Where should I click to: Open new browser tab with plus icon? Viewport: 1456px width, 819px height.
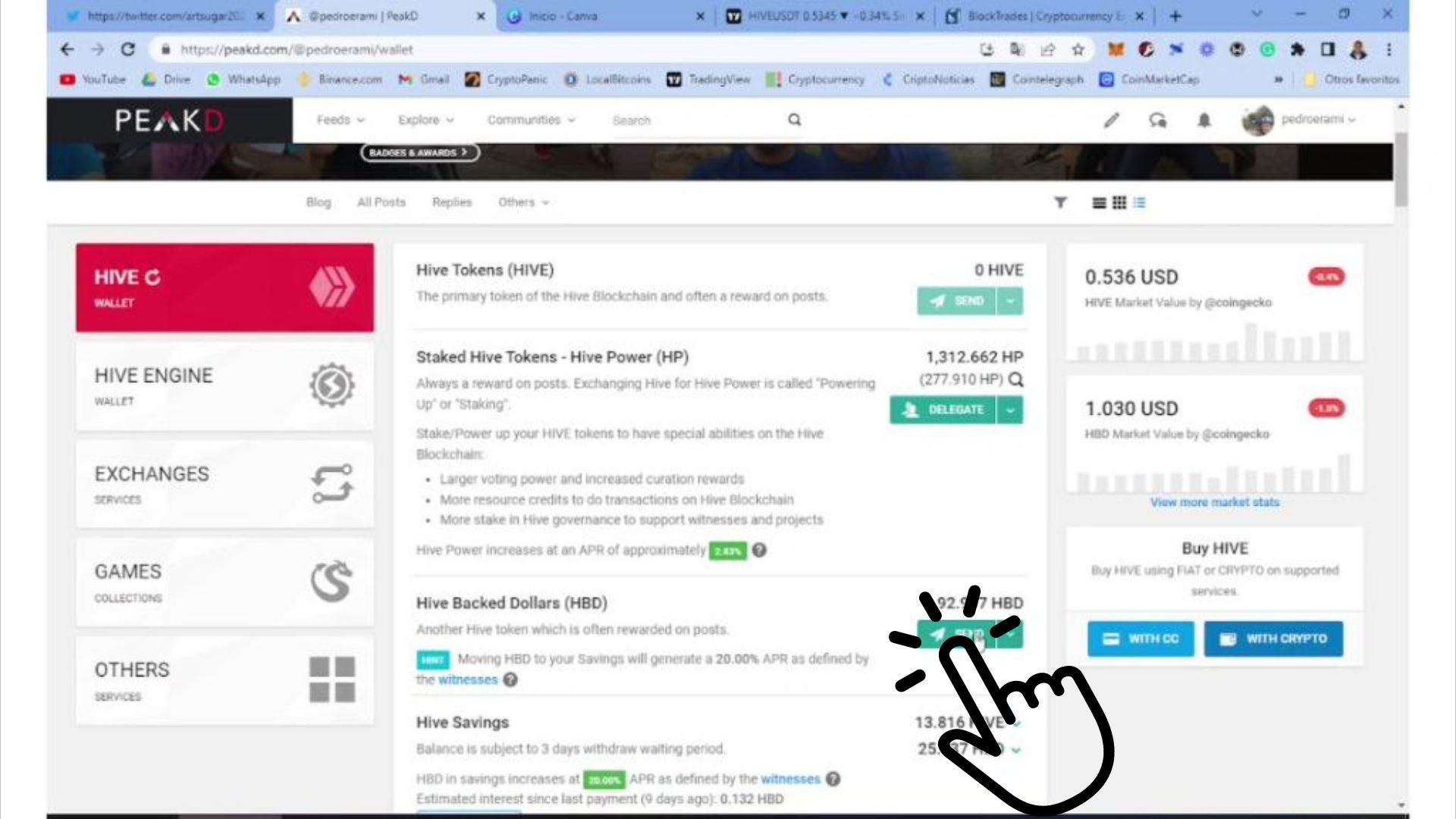1175,16
